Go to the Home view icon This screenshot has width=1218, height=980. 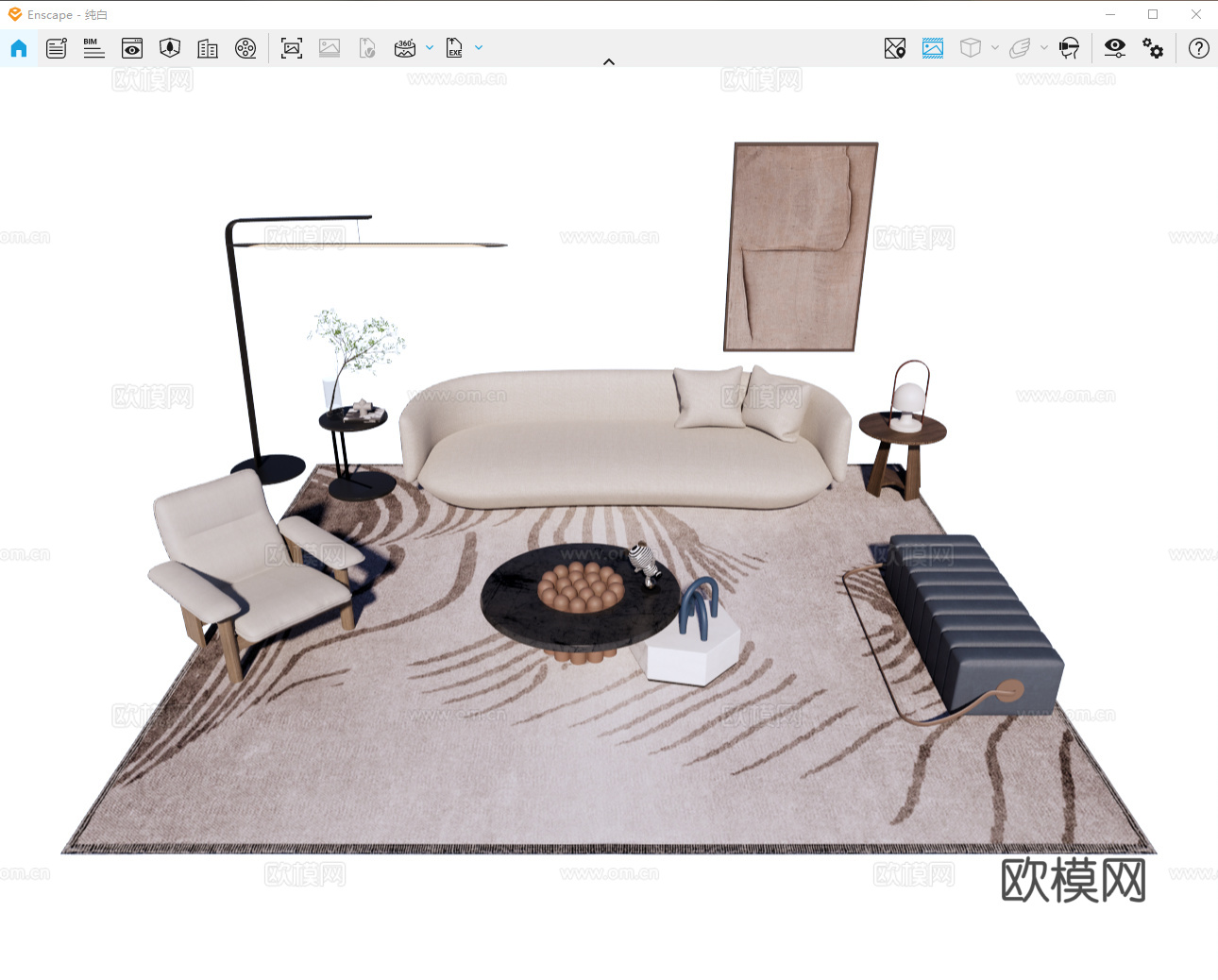coord(19,48)
